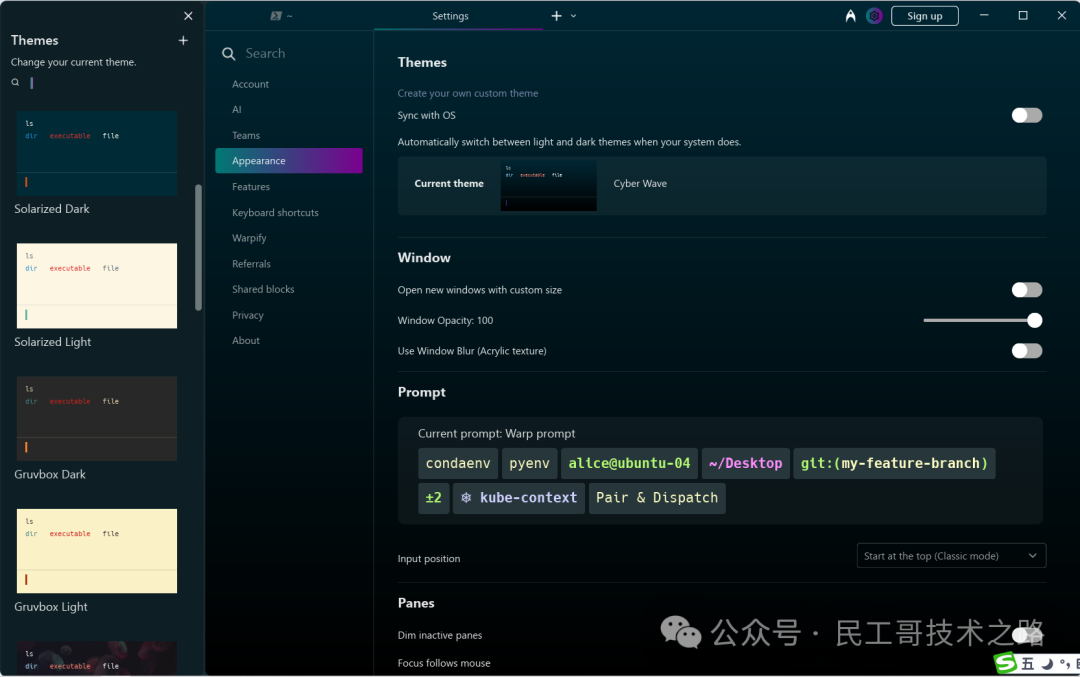Toggle Open new windows with custom size

(x=1026, y=290)
